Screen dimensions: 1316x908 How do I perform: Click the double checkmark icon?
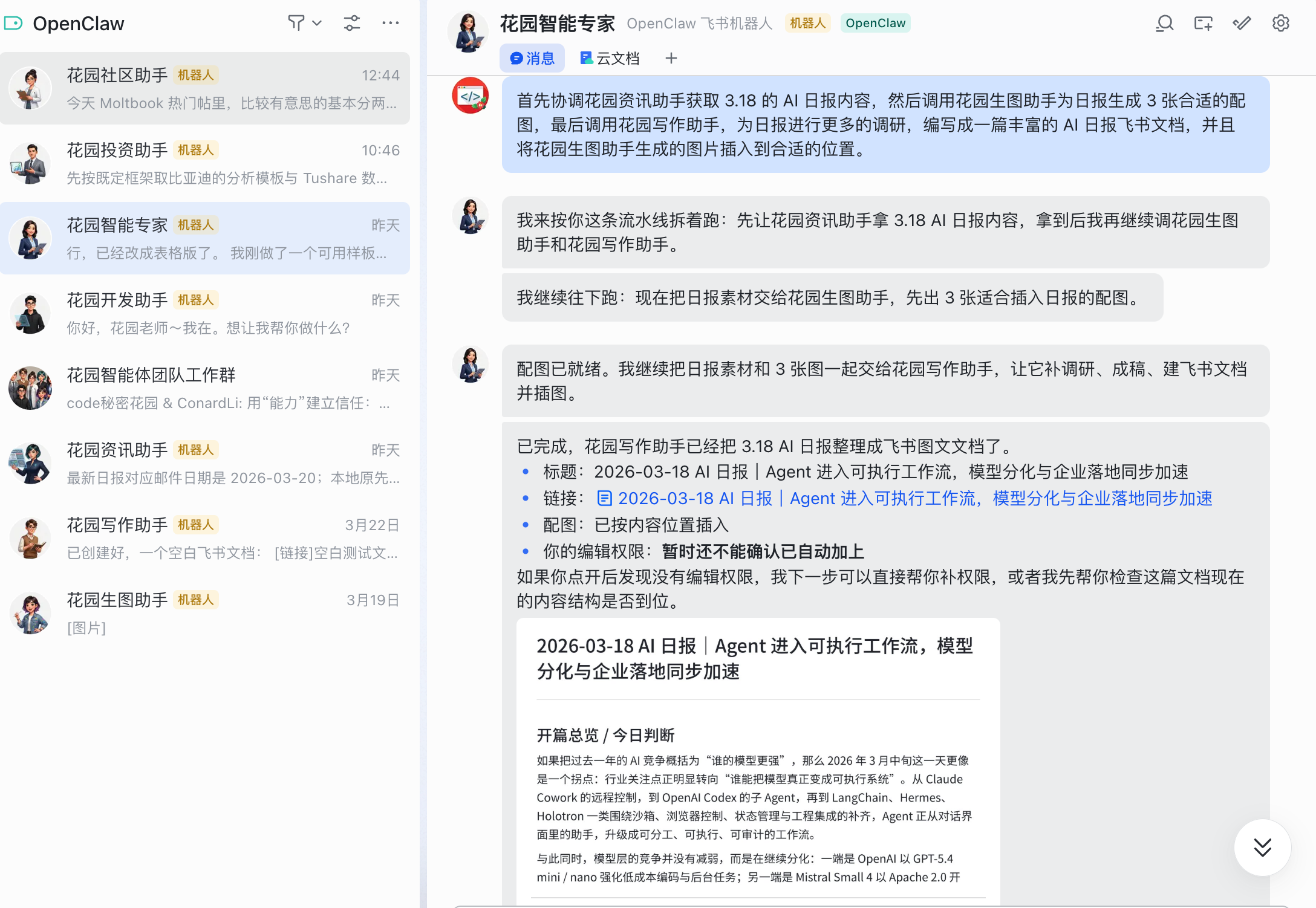point(1242,24)
